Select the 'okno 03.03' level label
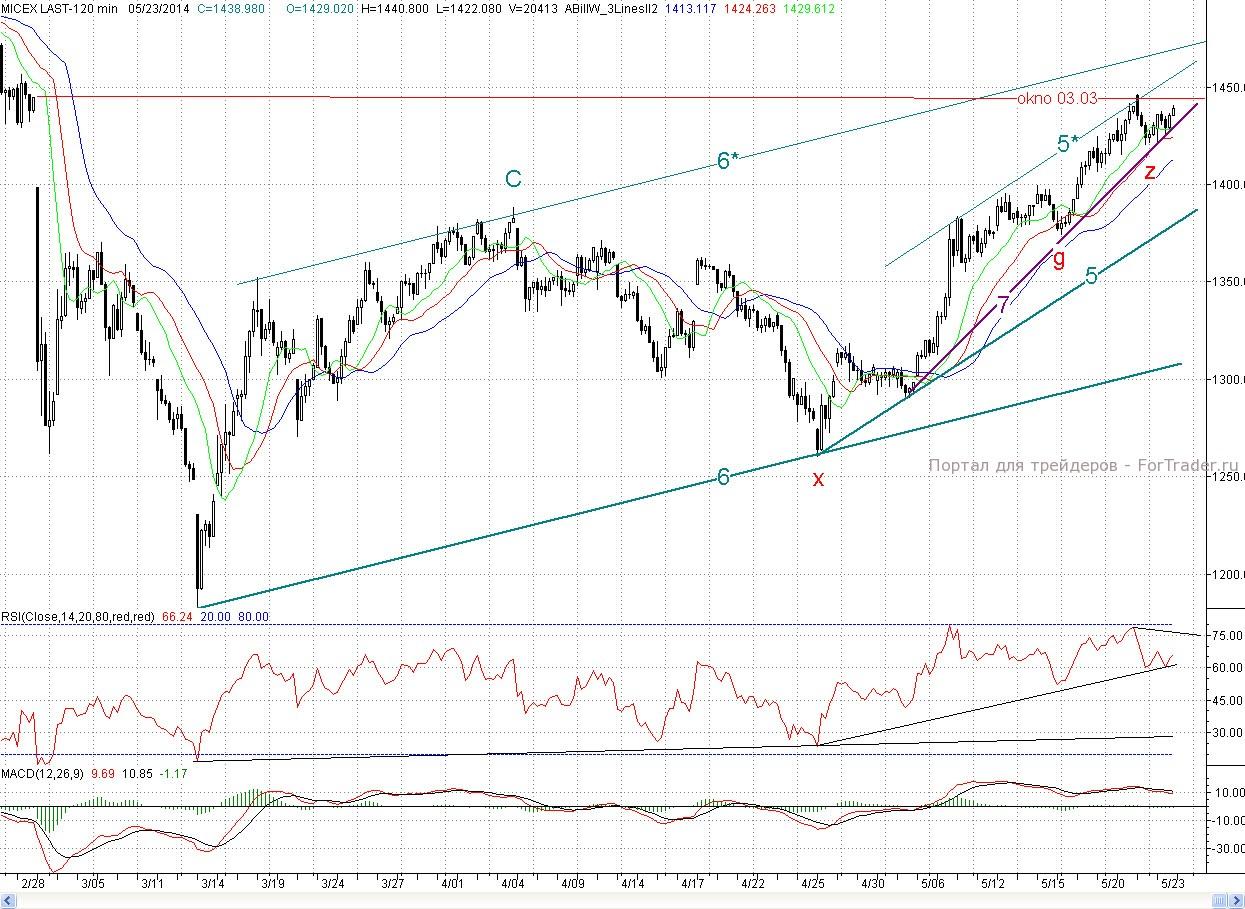The width and height of the screenshot is (1245, 909). click(1057, 98)
